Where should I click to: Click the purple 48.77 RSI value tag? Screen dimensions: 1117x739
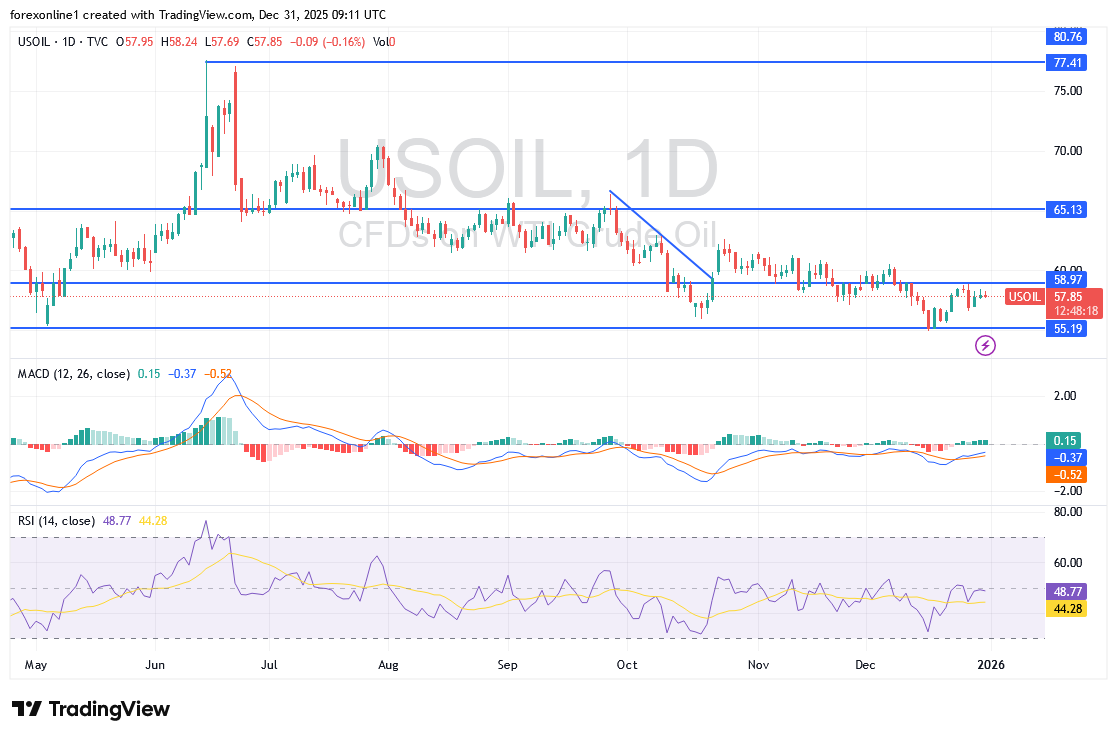click(1064, 591)
